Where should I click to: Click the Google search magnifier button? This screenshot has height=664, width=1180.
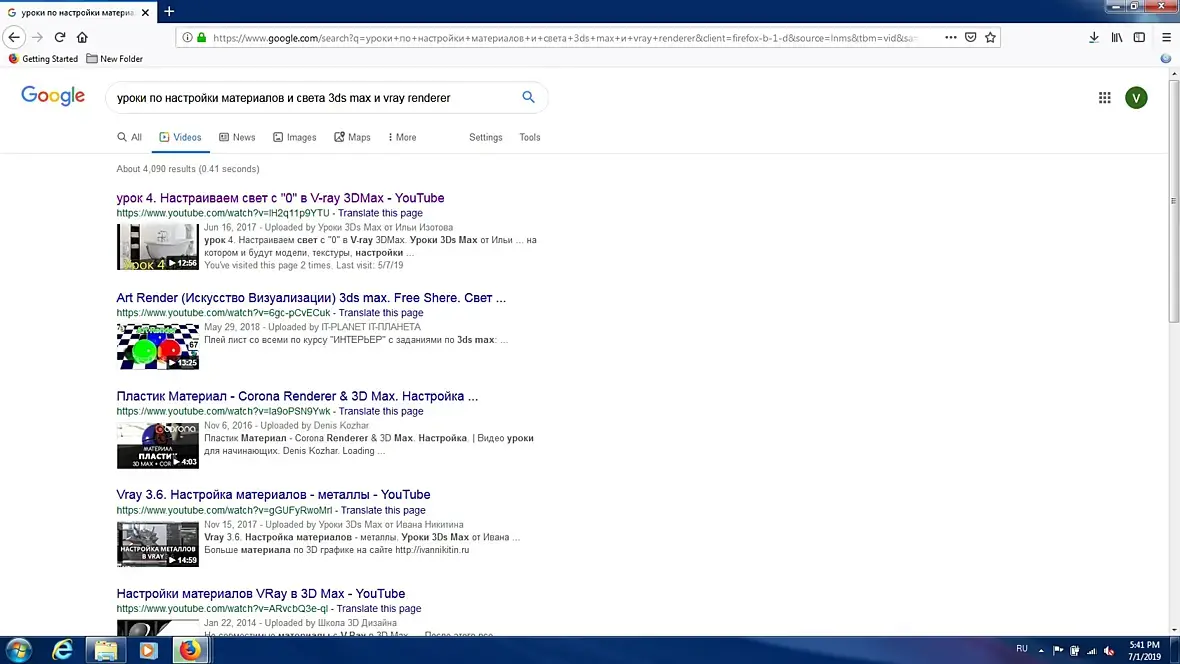(528, 97)
